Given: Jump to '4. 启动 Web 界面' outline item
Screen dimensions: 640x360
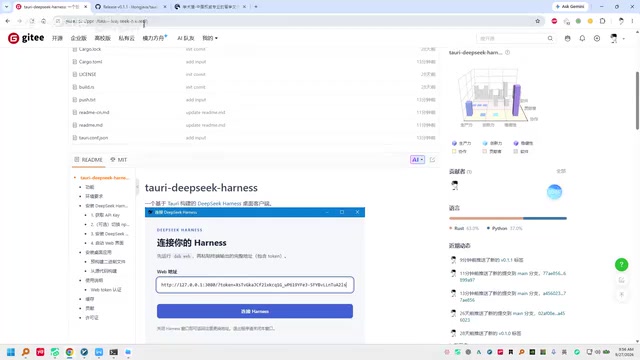Looking at the screenshot, I should (107, 243).
